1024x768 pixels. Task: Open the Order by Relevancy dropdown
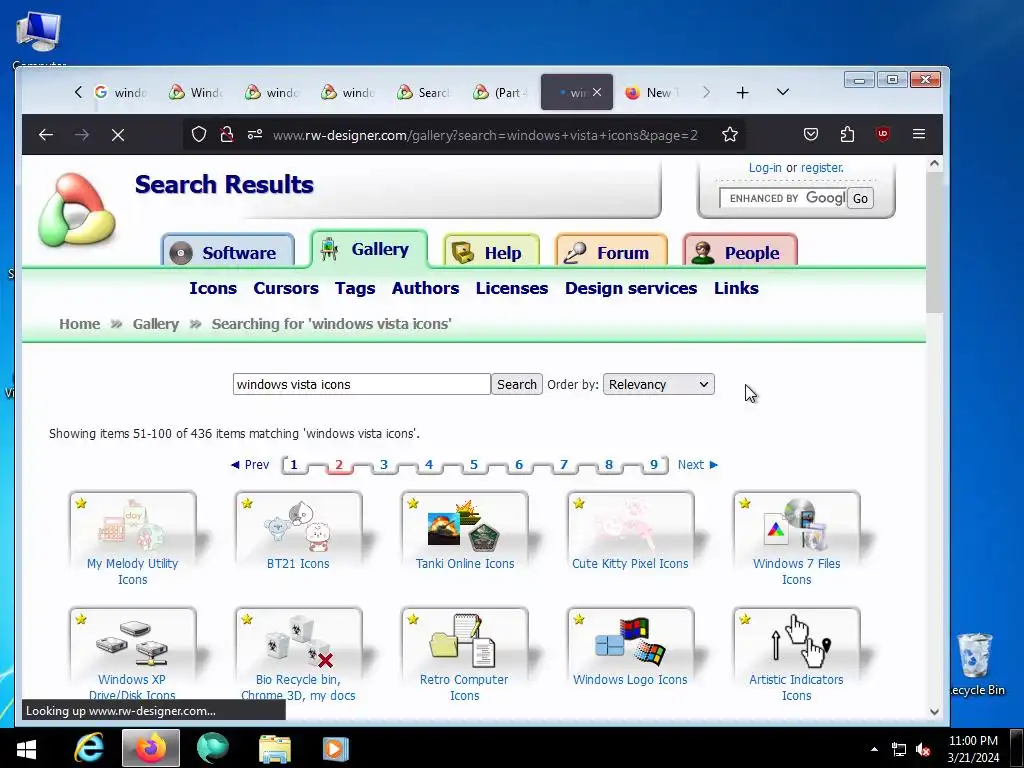pos(658,385)
